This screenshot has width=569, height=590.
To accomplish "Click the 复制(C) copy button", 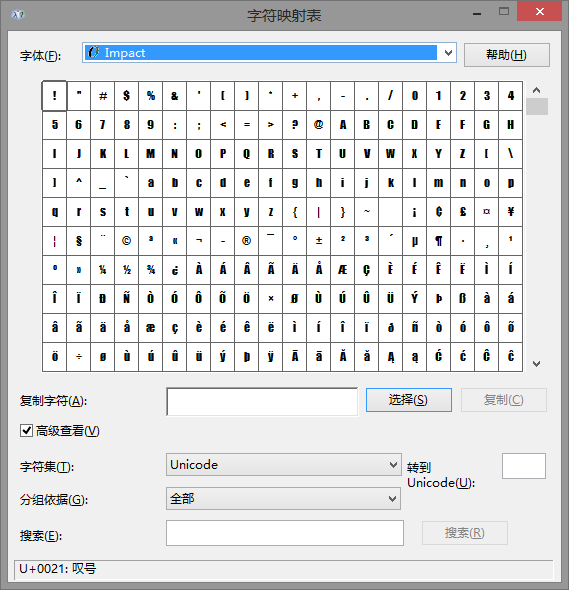I will coord(504,400).
